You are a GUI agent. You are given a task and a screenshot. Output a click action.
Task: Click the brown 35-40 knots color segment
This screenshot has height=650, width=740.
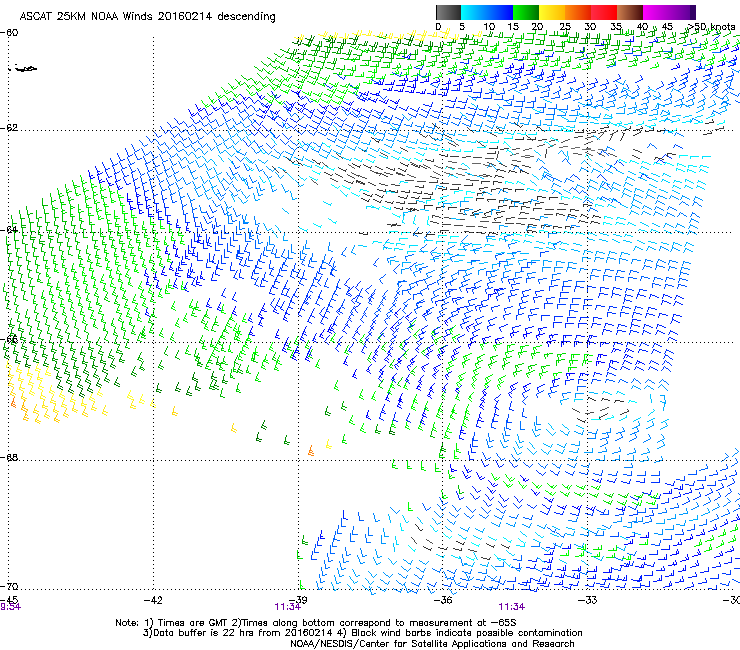click(630, 12)
